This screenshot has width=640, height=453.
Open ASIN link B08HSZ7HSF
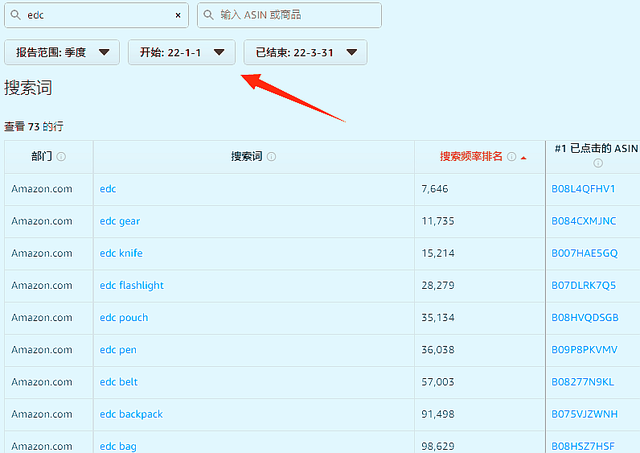point(583,446)
